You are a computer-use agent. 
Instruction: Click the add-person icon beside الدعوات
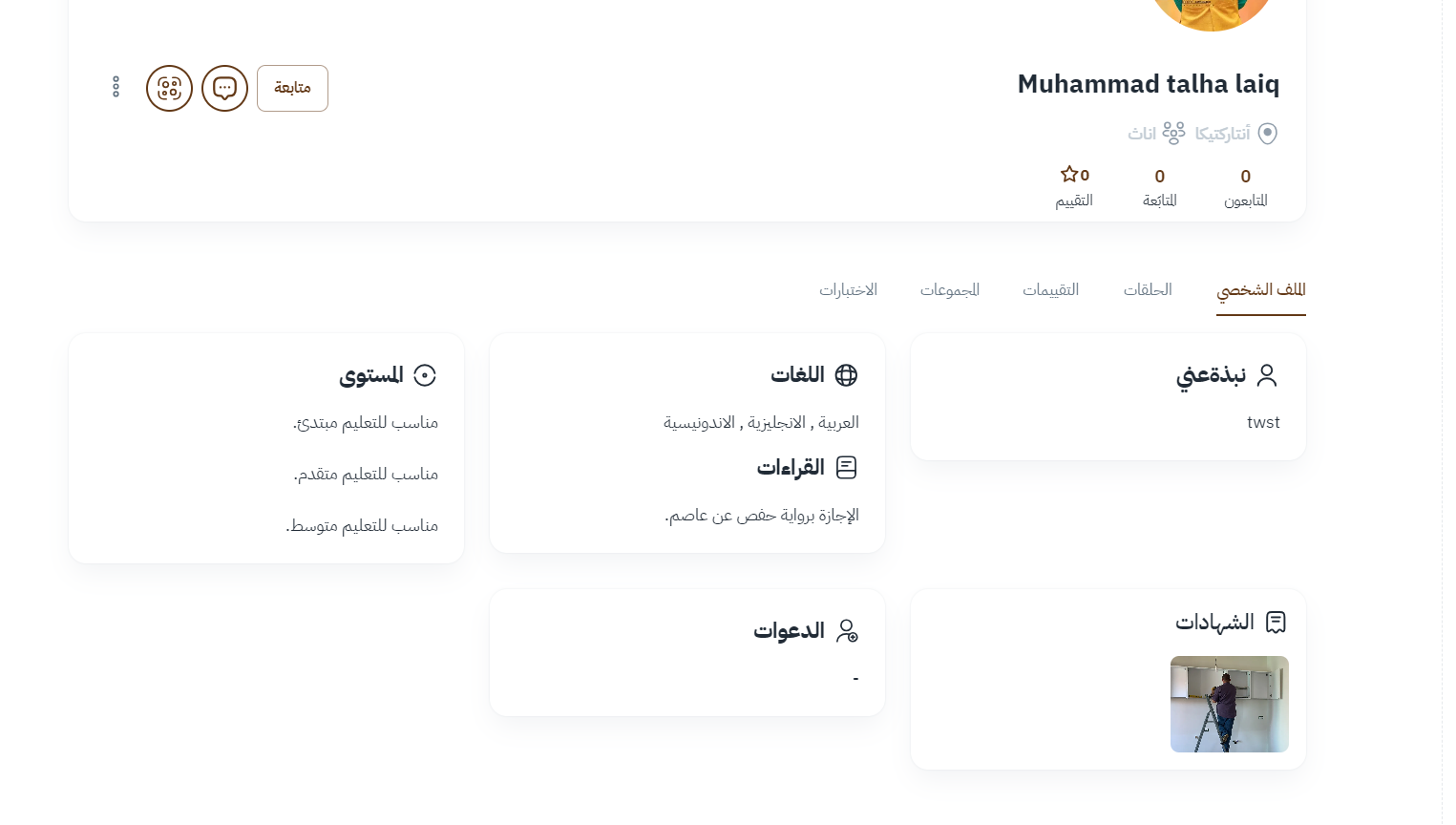coord(846,631)
